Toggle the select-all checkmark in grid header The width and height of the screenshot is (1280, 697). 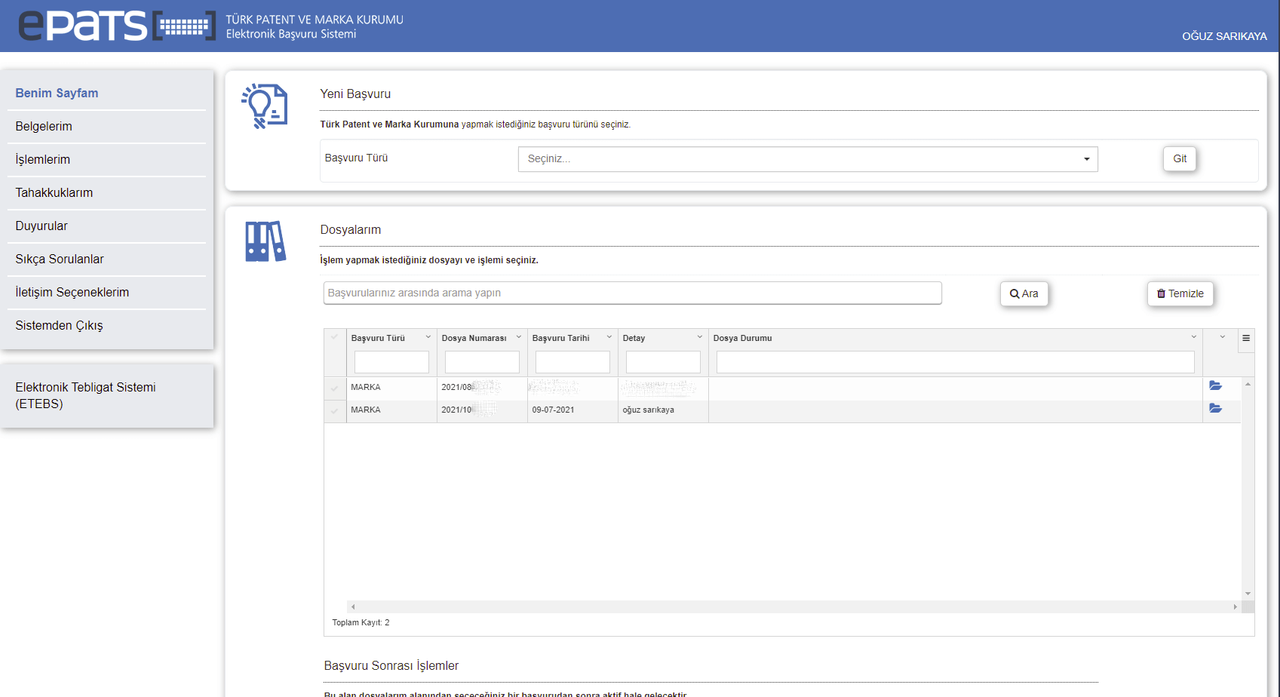click(335, 338)
